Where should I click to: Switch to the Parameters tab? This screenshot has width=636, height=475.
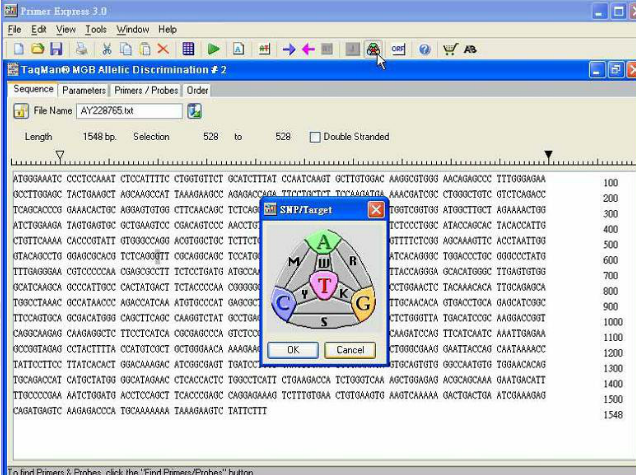tap(84, 90)
